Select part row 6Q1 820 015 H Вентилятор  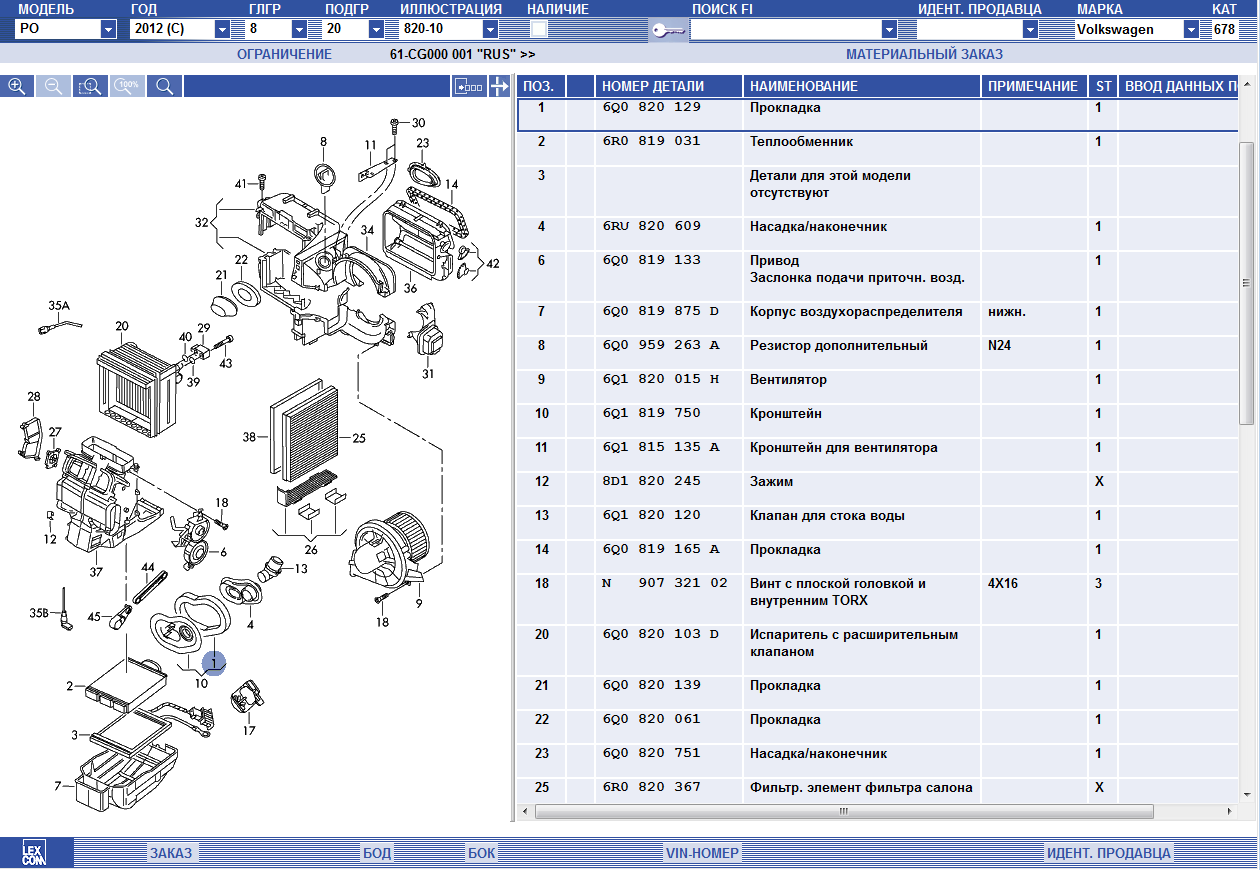[800, 380]
